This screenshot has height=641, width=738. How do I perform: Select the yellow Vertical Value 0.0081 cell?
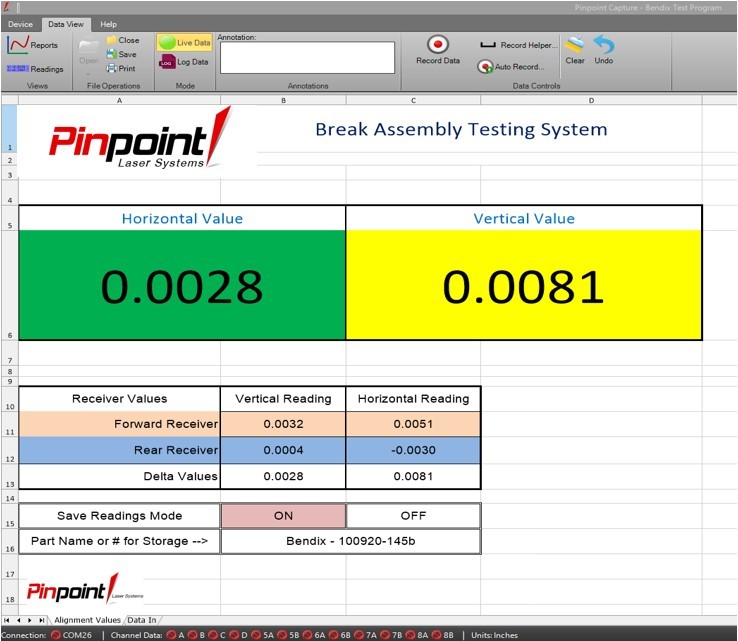click(524, 285)
